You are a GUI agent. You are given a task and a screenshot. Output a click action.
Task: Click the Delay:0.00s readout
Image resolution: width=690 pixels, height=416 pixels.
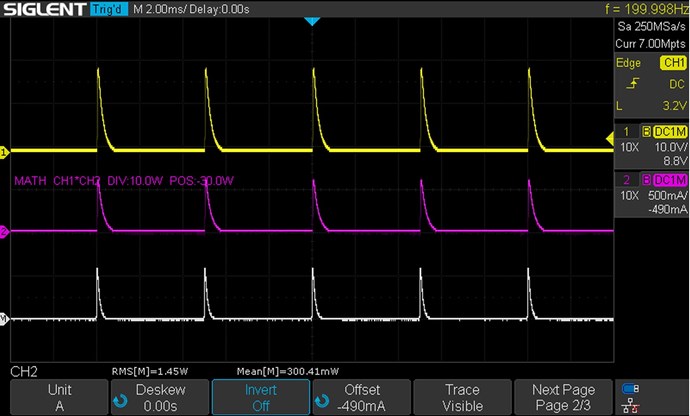(220, 9)
